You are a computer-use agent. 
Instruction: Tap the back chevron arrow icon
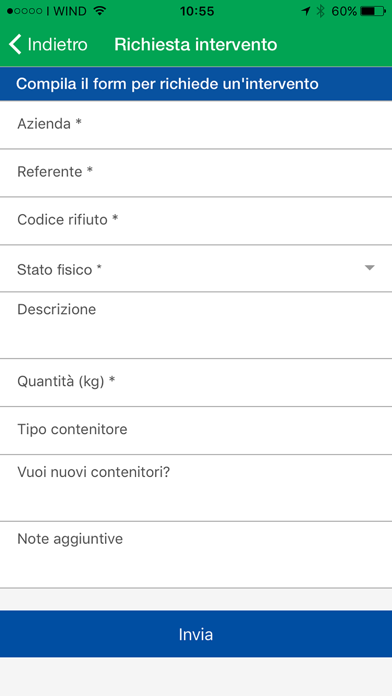15,45
